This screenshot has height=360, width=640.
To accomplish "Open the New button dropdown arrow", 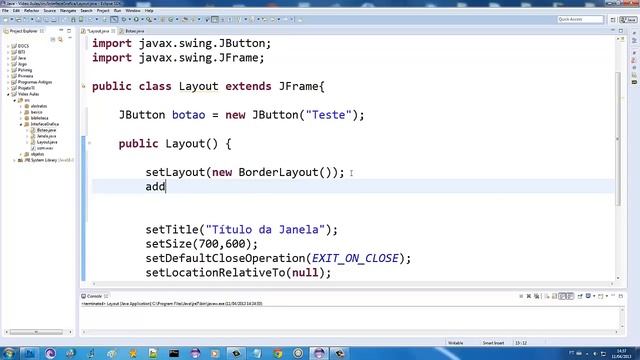I will [x=12, y=20].
